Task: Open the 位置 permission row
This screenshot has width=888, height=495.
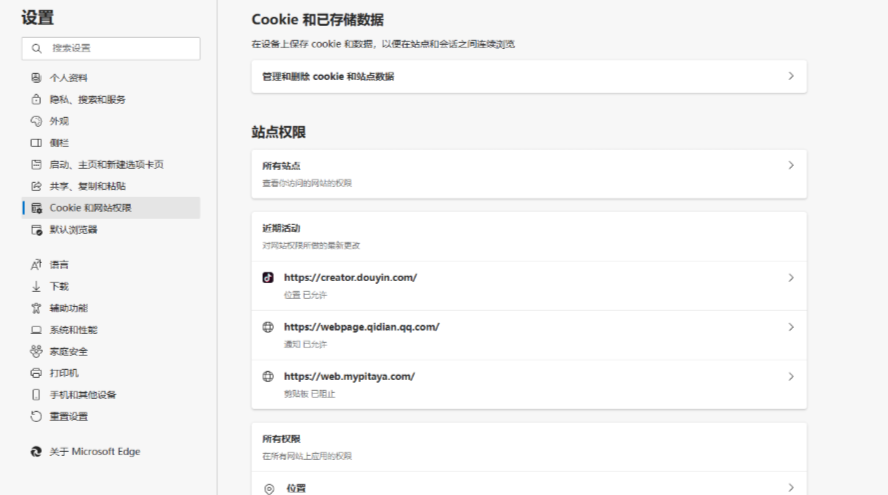Action: coord(296,488)
